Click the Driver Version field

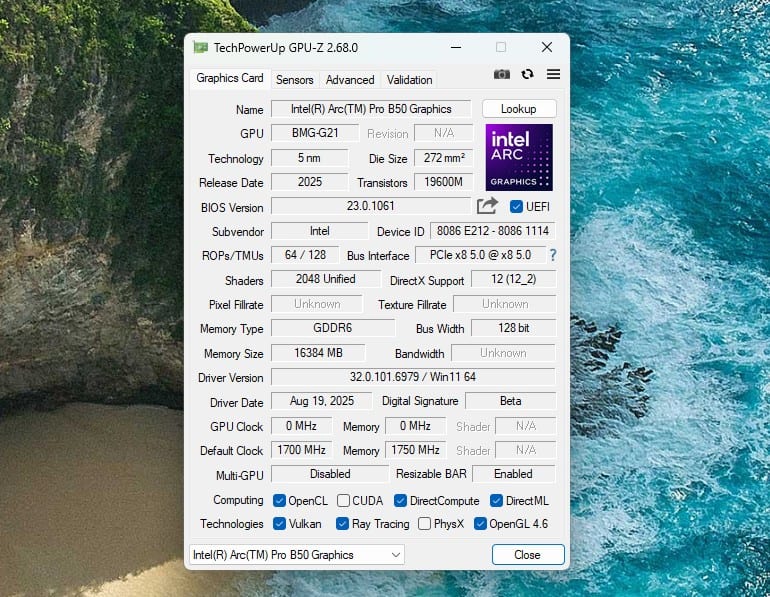click(x=413, y=377)
